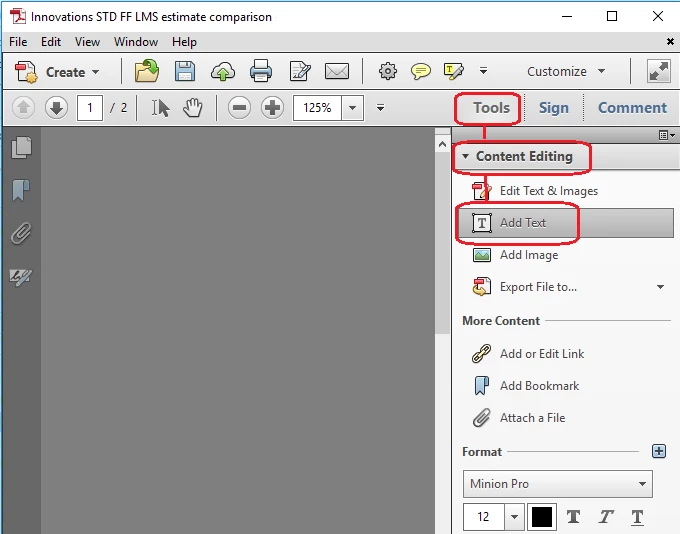Open the Minion Pro font dropdown
The width and height of the screenshot is (680, 534).
pos(558,484)
